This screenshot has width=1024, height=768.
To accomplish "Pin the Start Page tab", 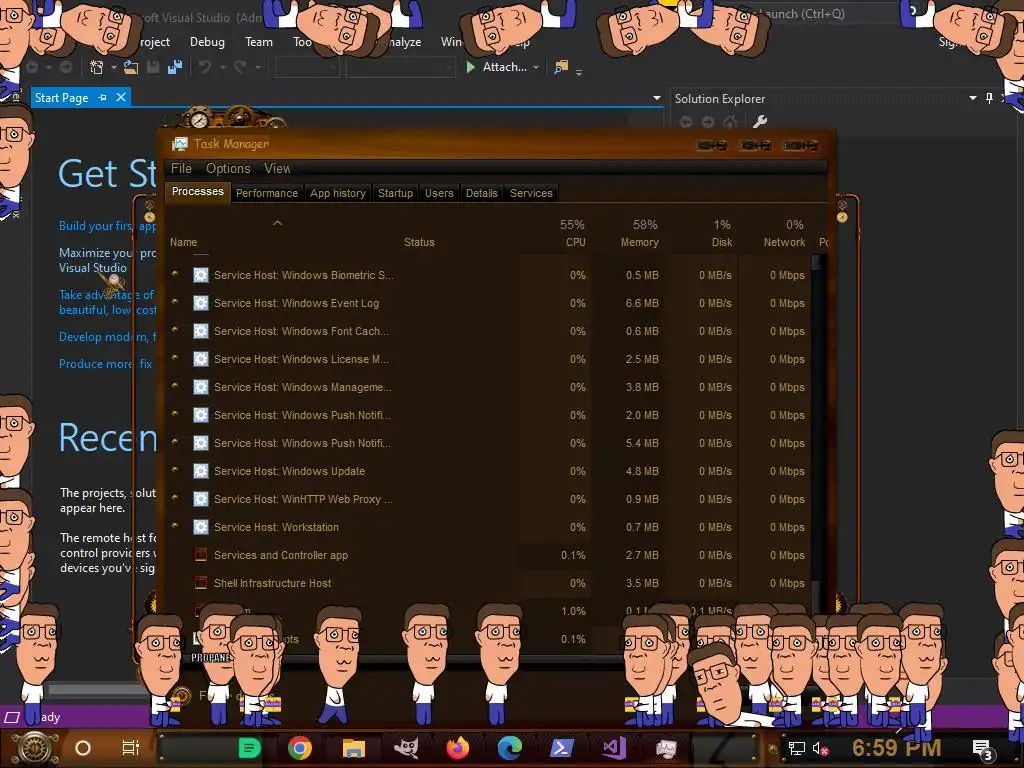I will (x=103, y=97).
